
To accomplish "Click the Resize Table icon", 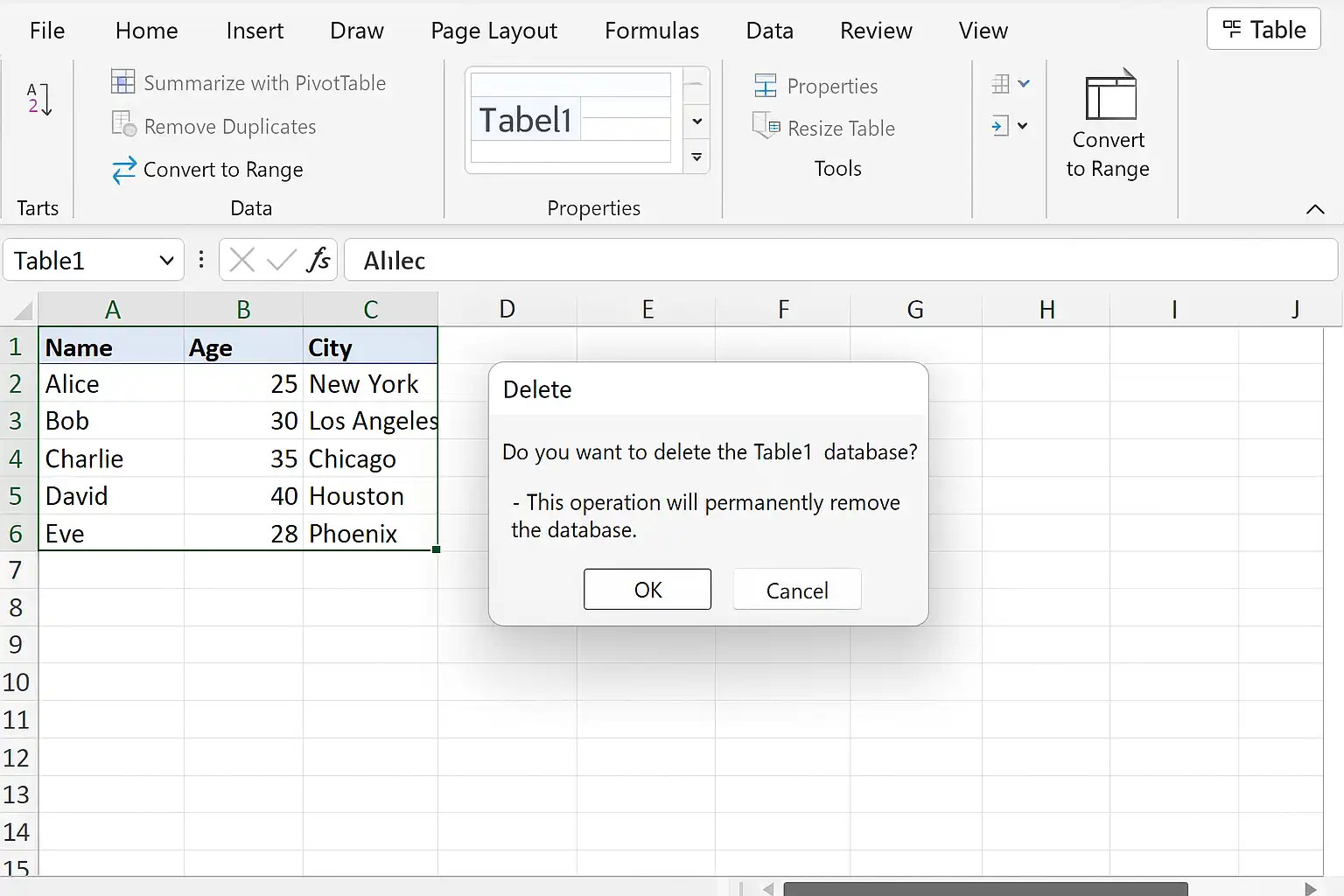I will point(766,127).
